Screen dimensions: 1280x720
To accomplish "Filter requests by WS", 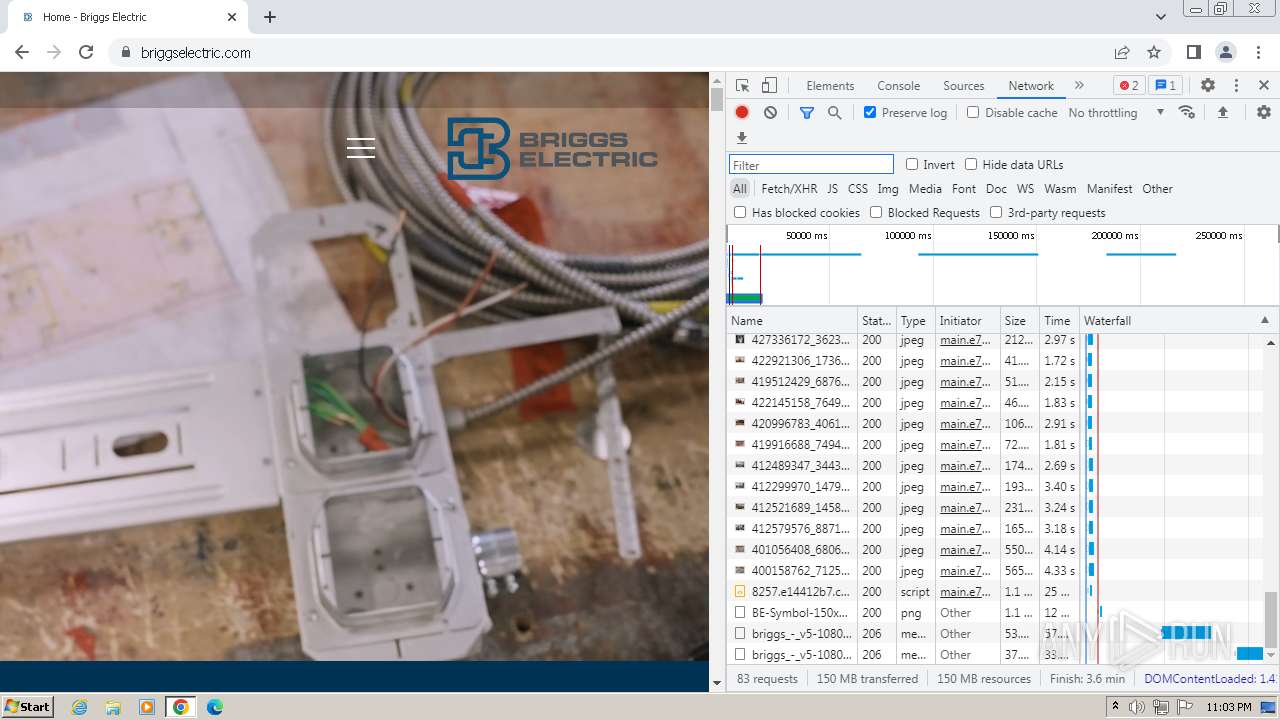I will 1025,188.
